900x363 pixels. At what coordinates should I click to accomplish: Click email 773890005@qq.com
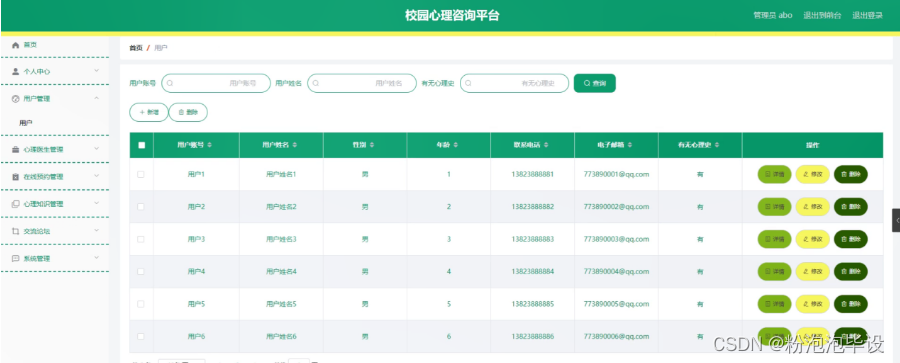tap(616, 304)
